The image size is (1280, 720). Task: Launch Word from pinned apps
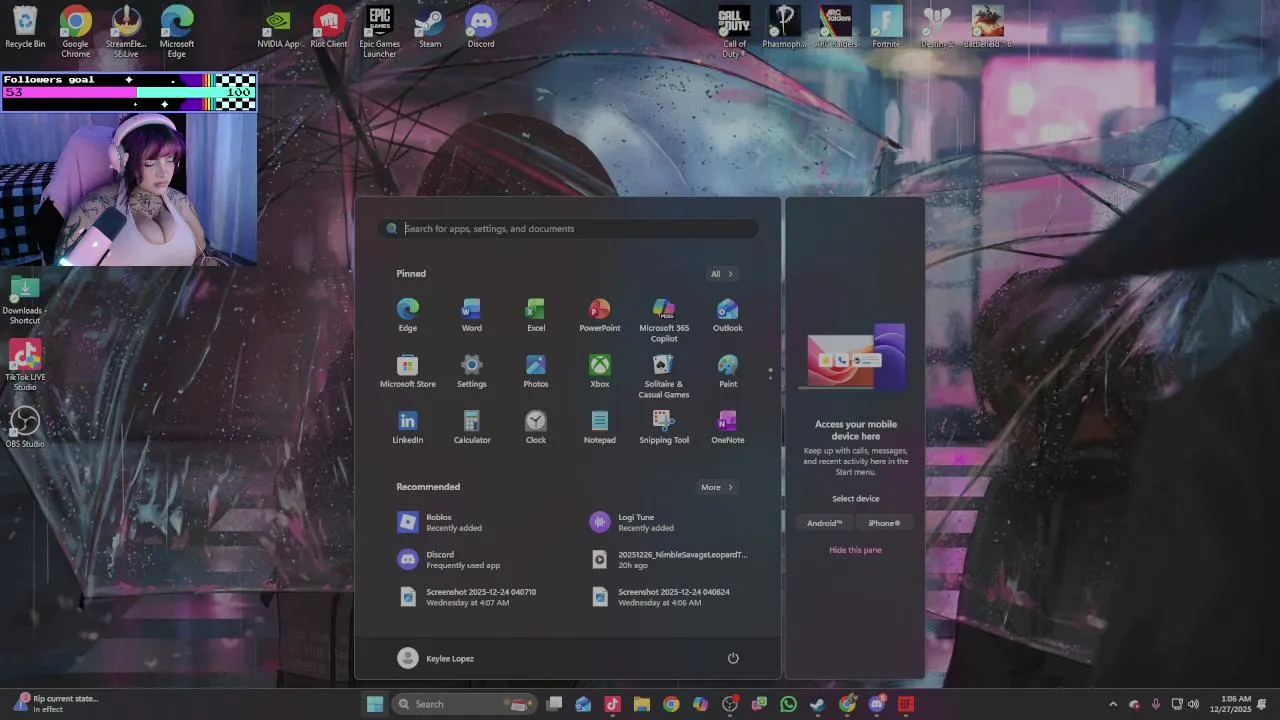point(471,315)
